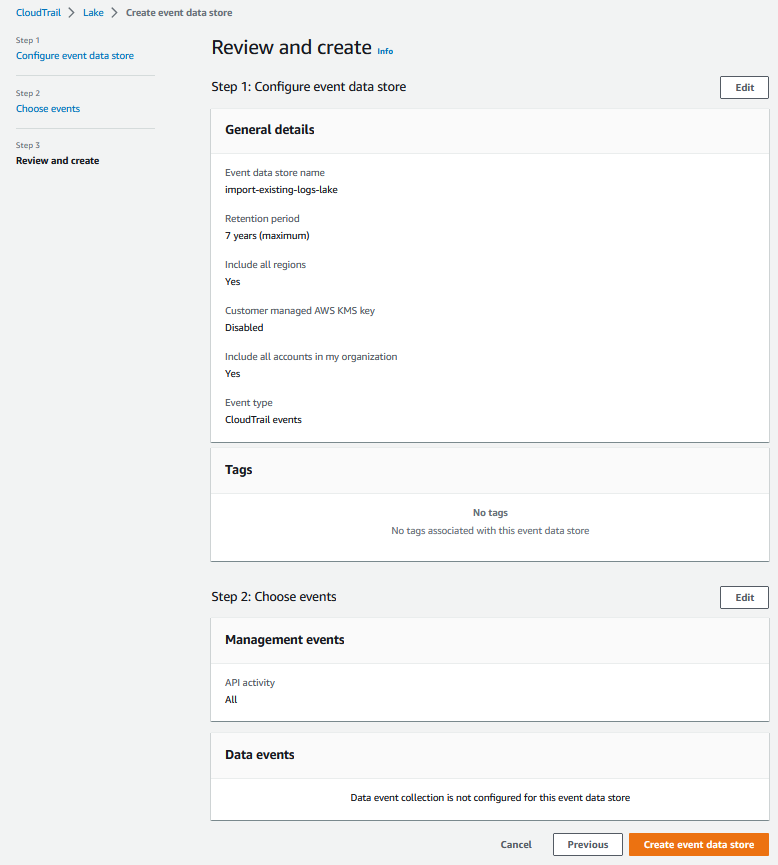Click the import-existing-logs-lake name value

click(x=281, y=189)
